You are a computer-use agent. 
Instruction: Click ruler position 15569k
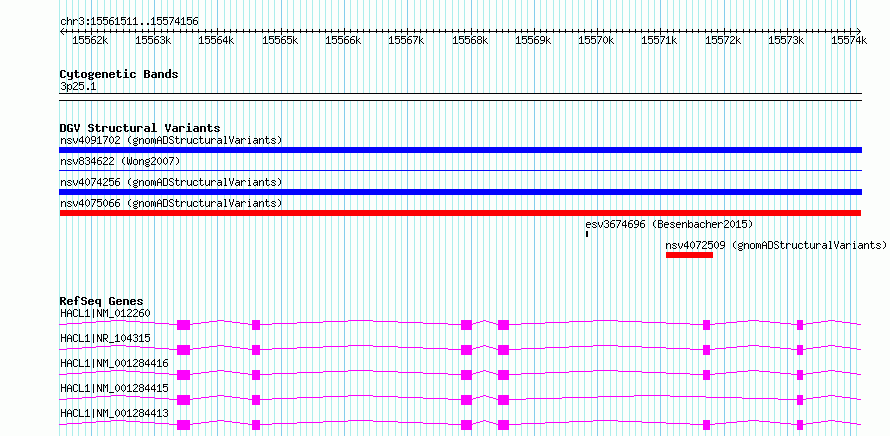tap(534, 40)
